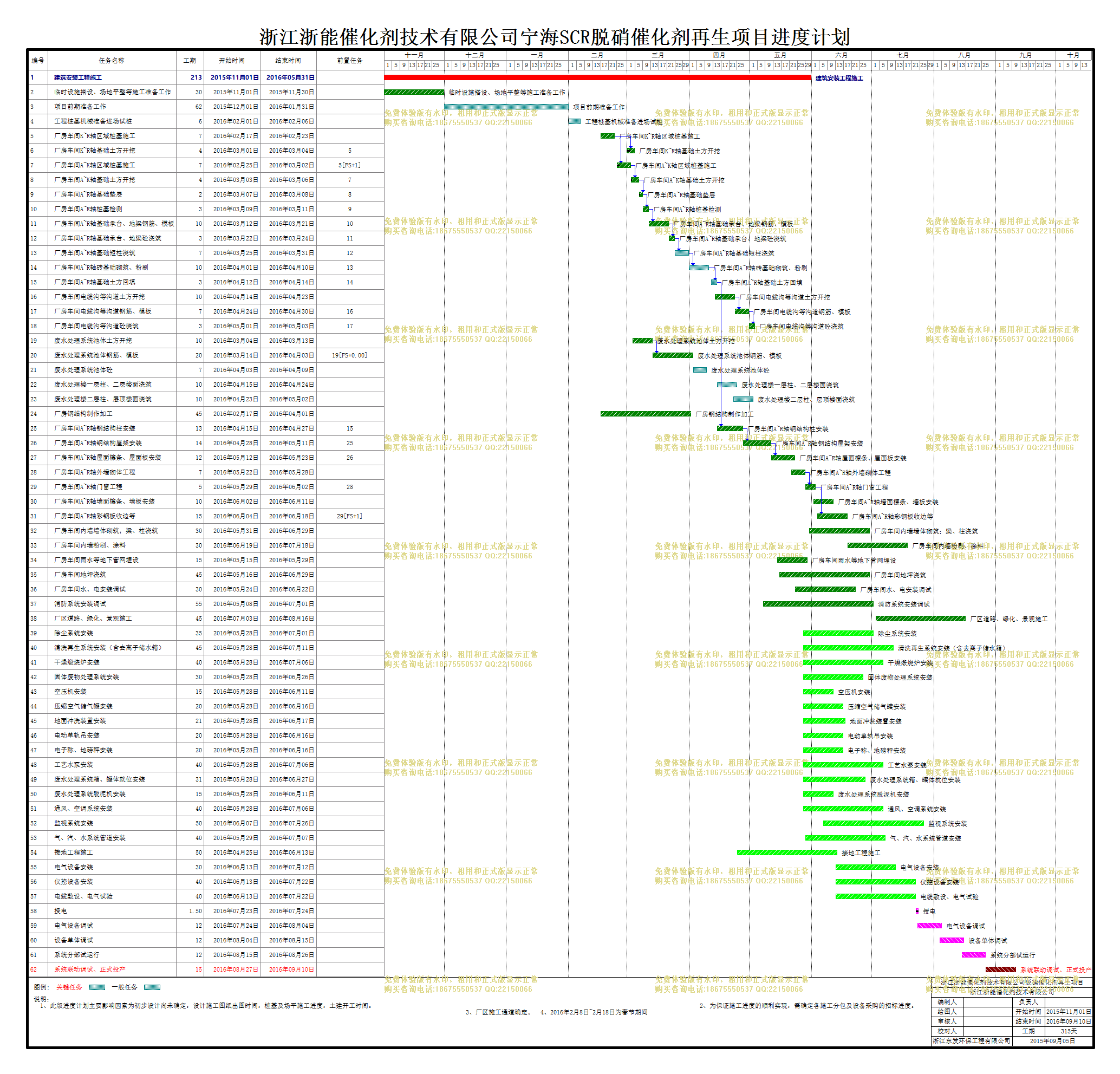Screen dimensions: 1120x1074
Task: Click the chart title 浙江浙能催化剂技术有限公司 progress plan
Action: click(555, 37)
